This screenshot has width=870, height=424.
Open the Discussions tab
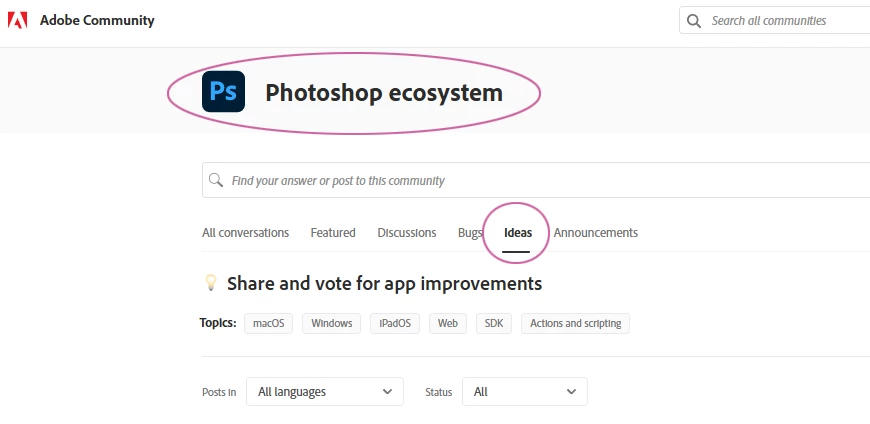coord(407,233)
